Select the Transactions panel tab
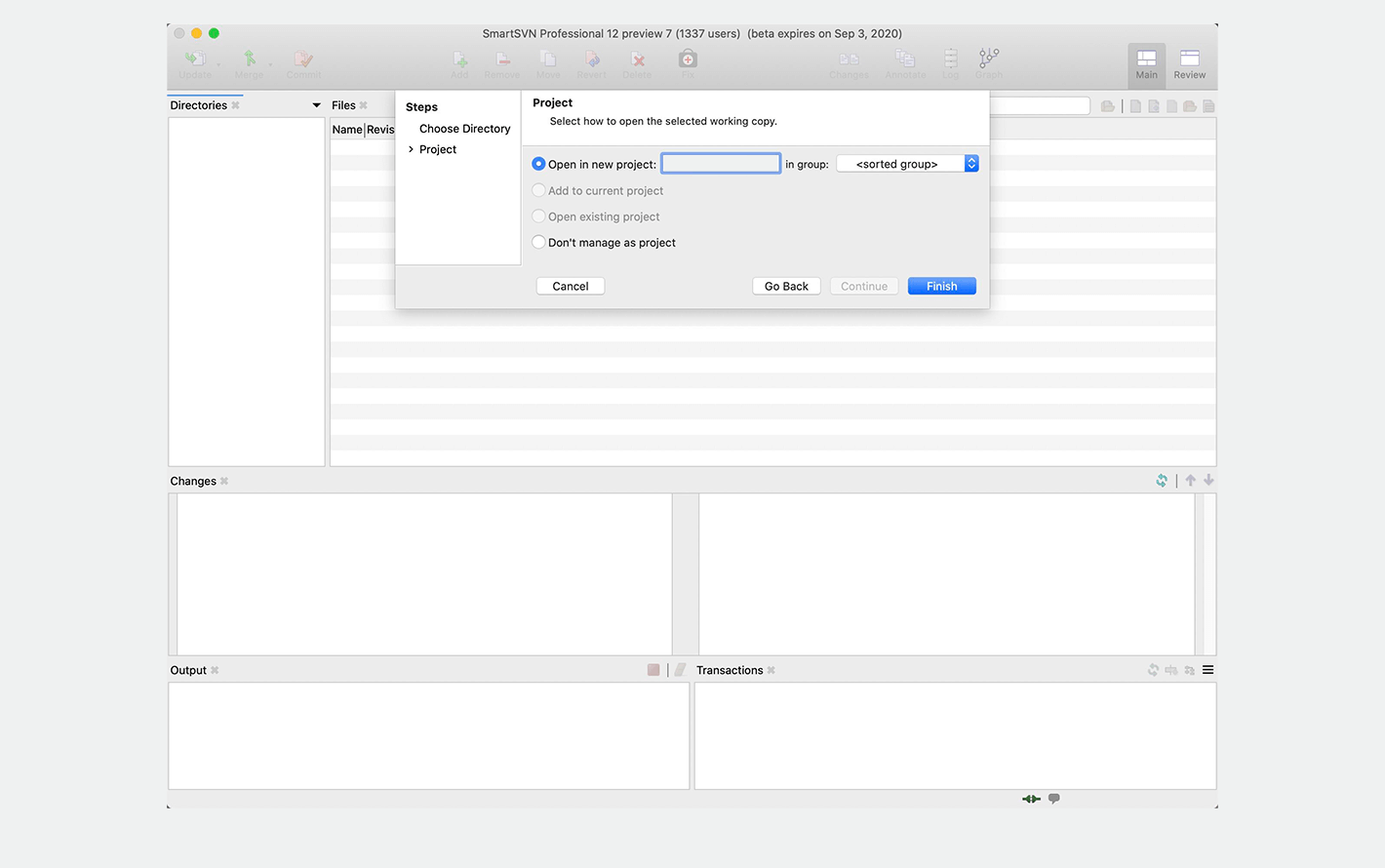Image resolution: width=1385 pixels, height=868 pixels. click(730, 670)
